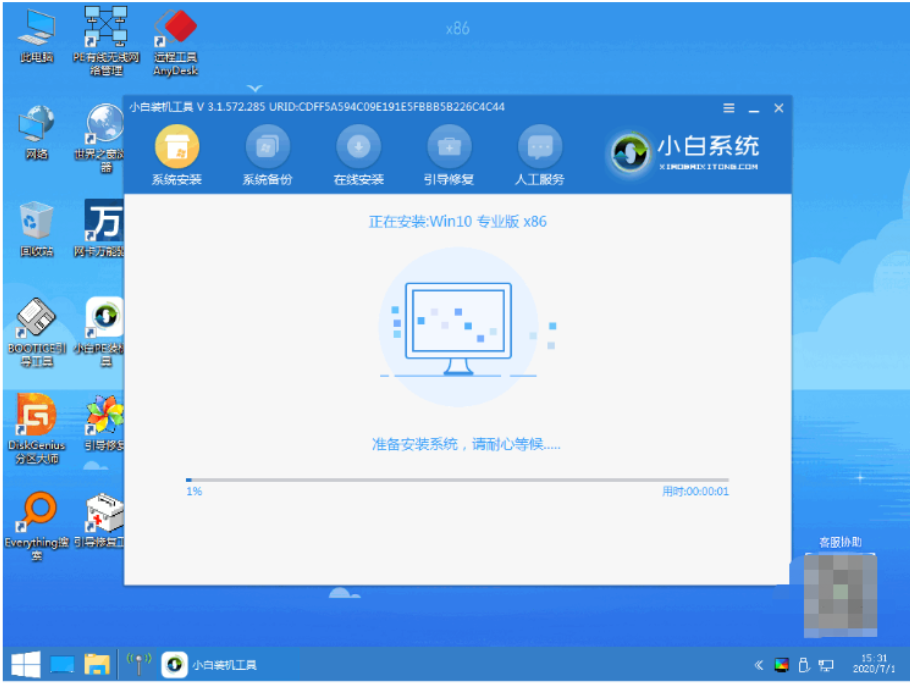Open 回收站 recycle bin
Image resolution: width=910 pixels, height=684 pixels.
click(37, 229)
